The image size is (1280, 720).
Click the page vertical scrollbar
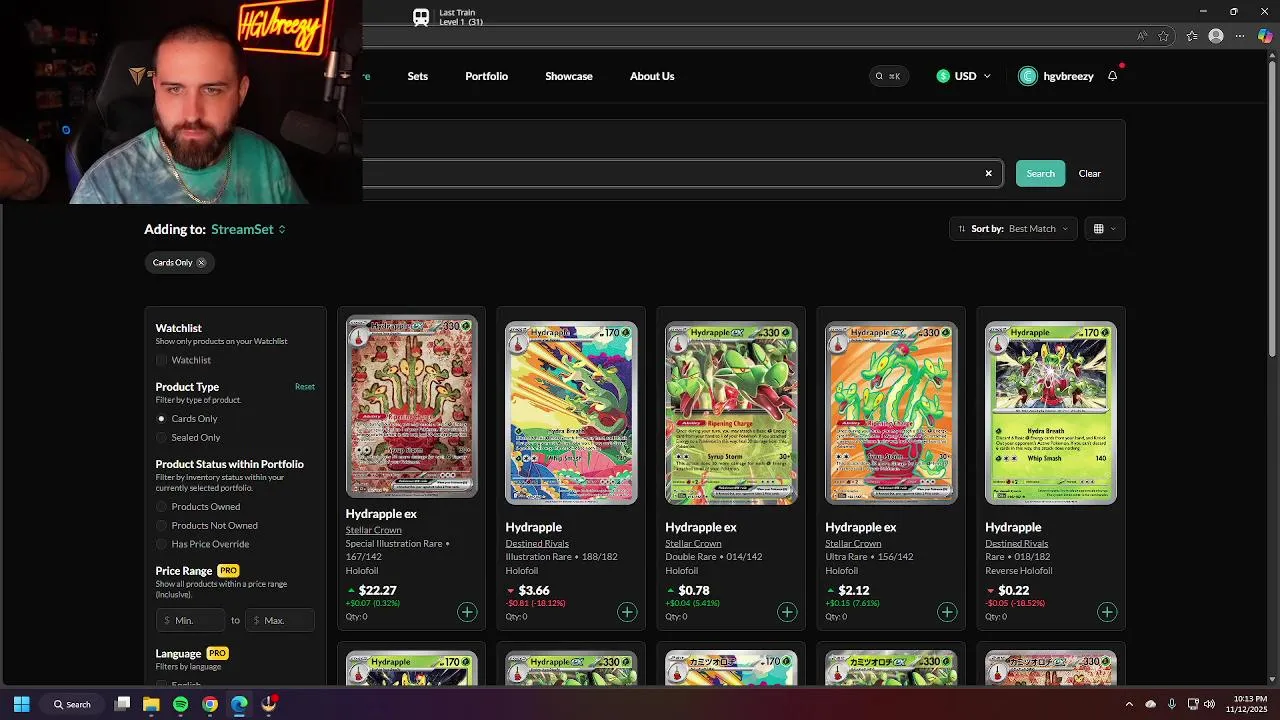tap(1272, 208)
